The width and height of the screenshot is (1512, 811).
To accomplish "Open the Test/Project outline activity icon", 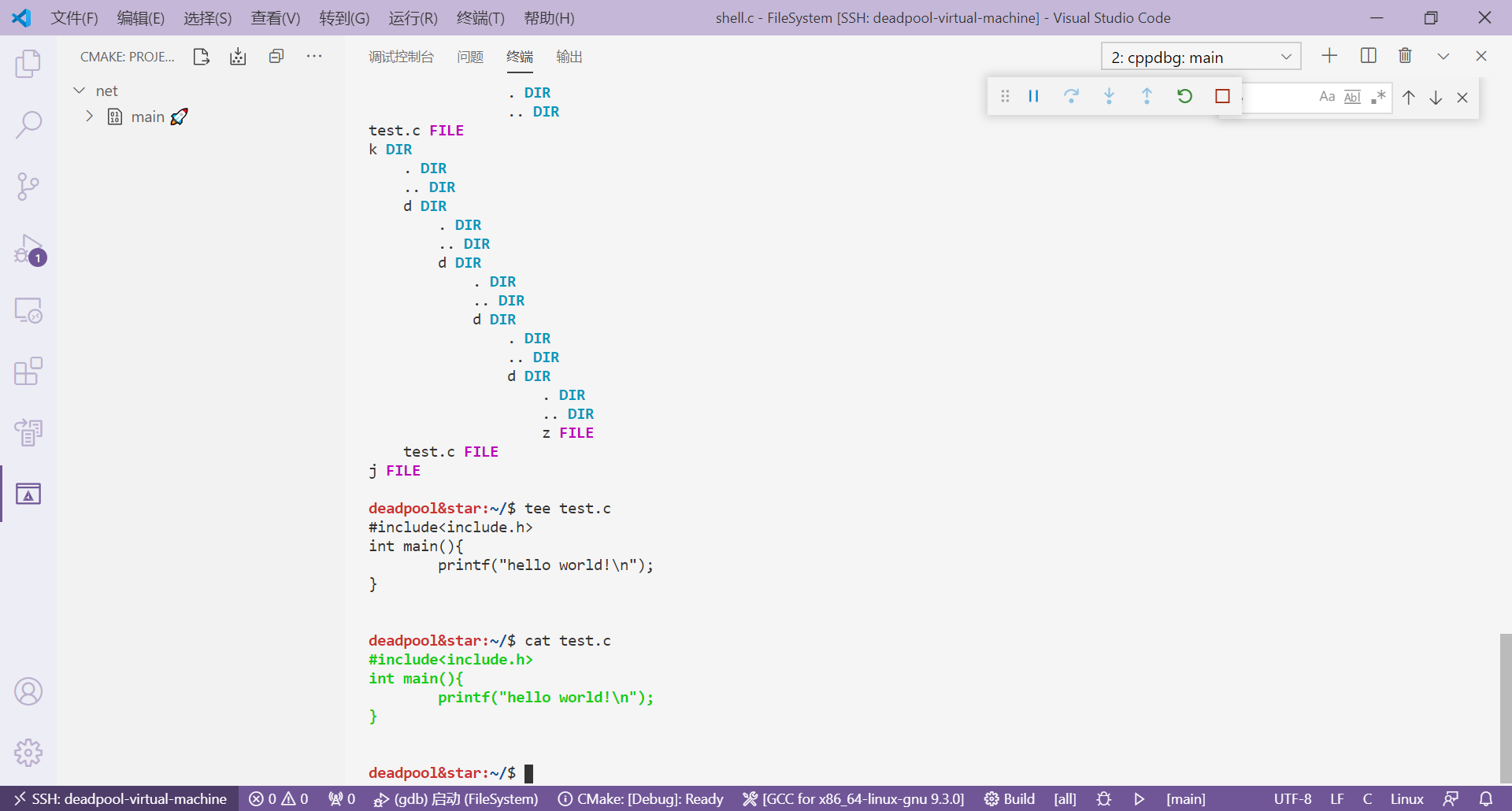I will (x=28, y=432).
